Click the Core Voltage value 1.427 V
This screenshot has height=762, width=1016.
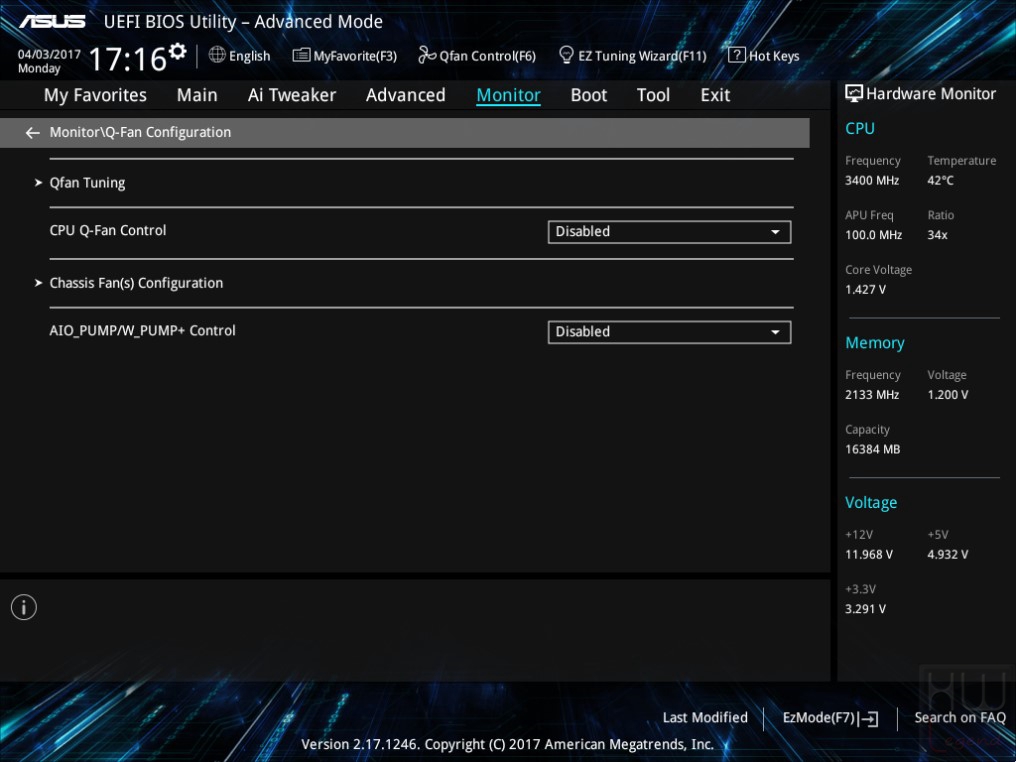tap(866, 290)
